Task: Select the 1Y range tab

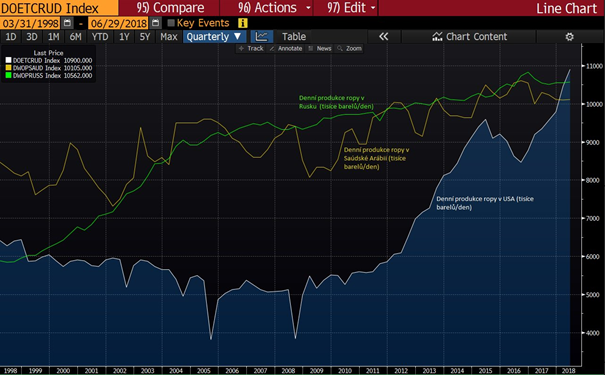Action: [x=124, y=37]
